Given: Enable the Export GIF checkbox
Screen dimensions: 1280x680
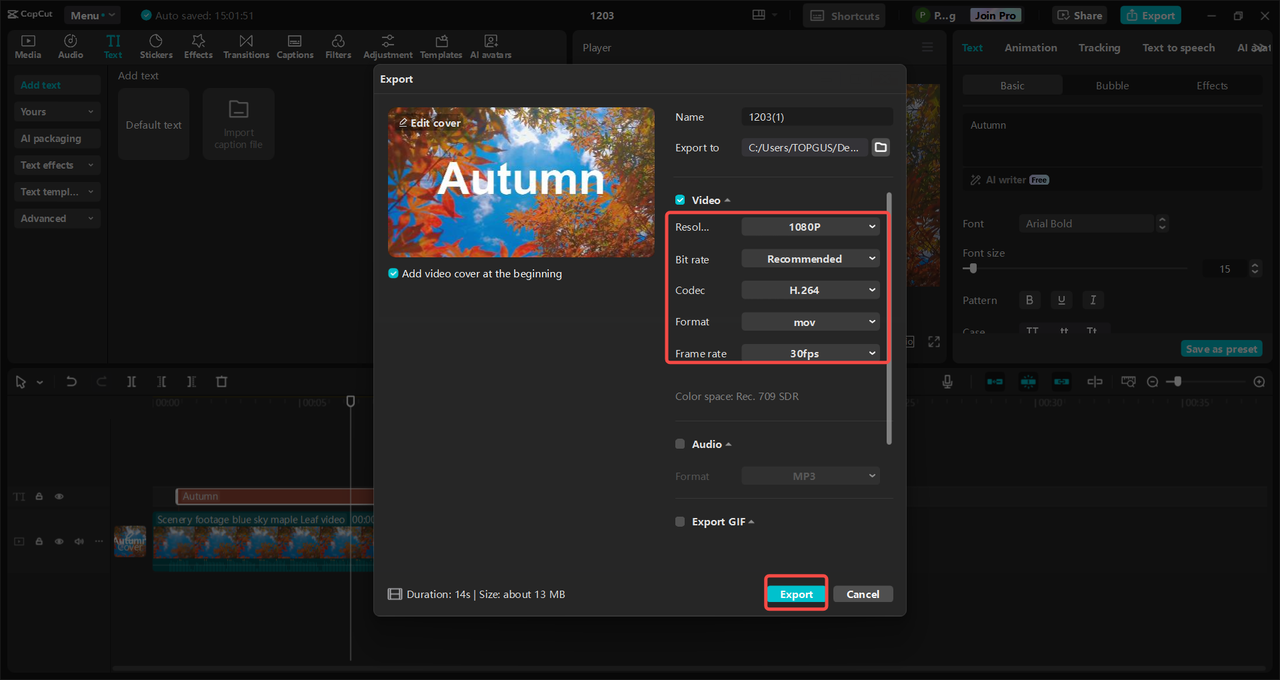Looking at the screenshot, I should (680, 521).
